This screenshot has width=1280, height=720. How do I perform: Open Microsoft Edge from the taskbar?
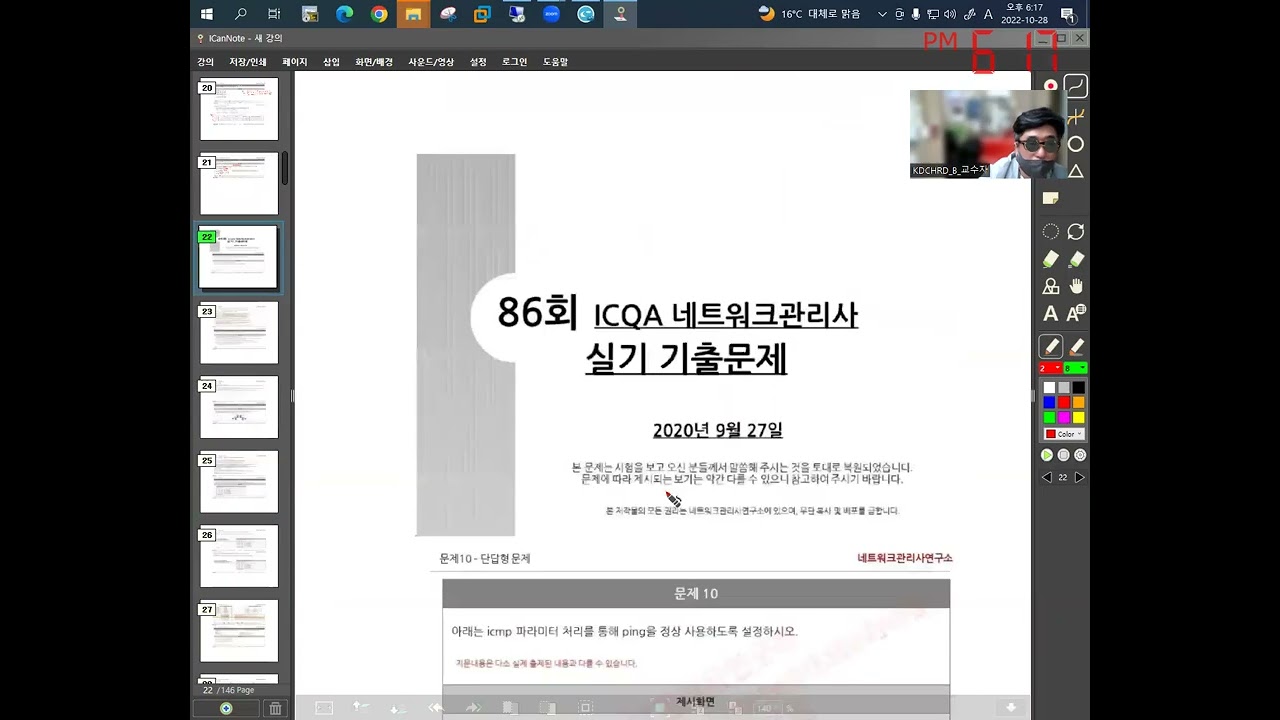coord(345,14)
